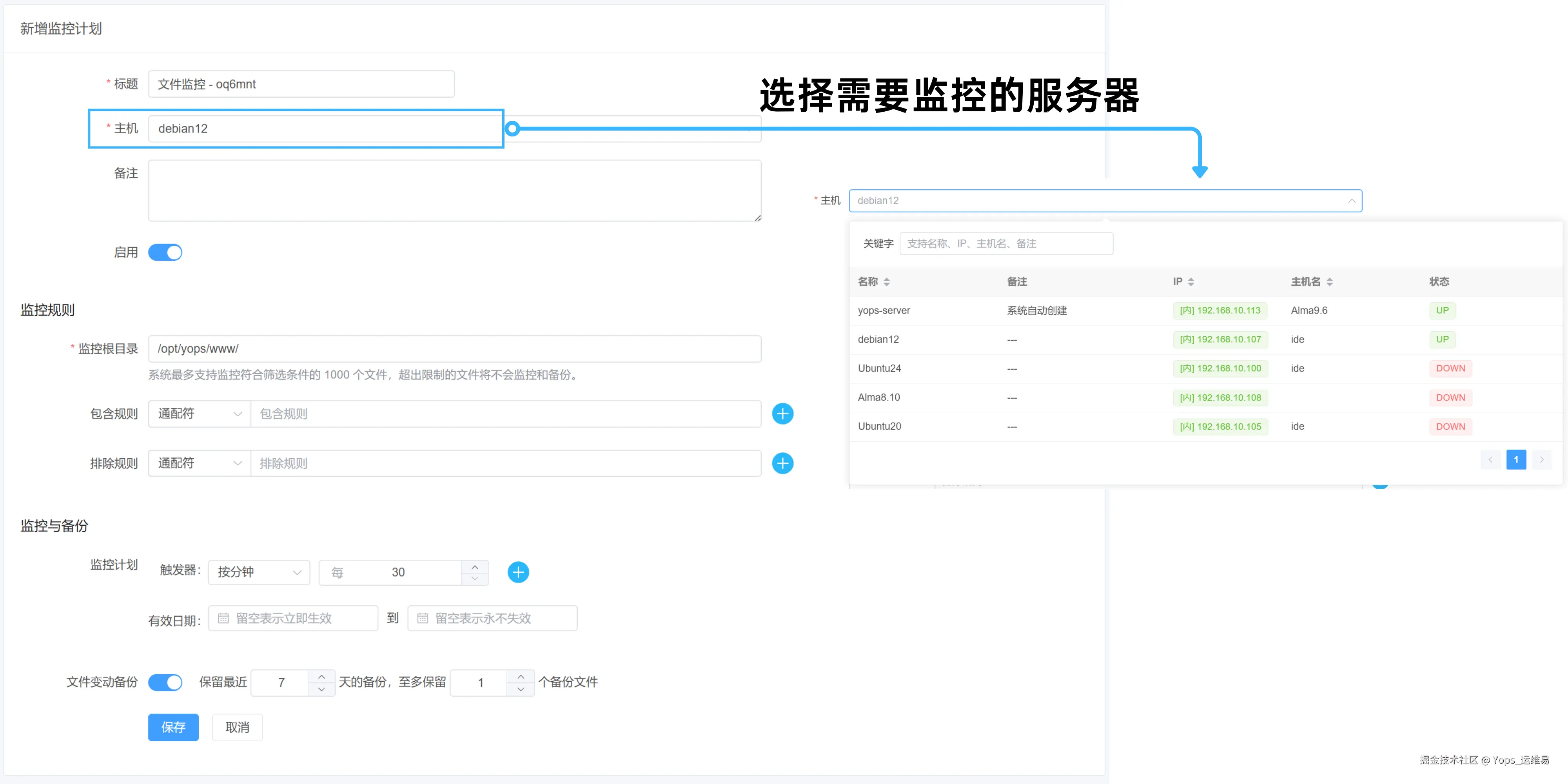Select page 1 in host pagination

(x=1516, y=459)
